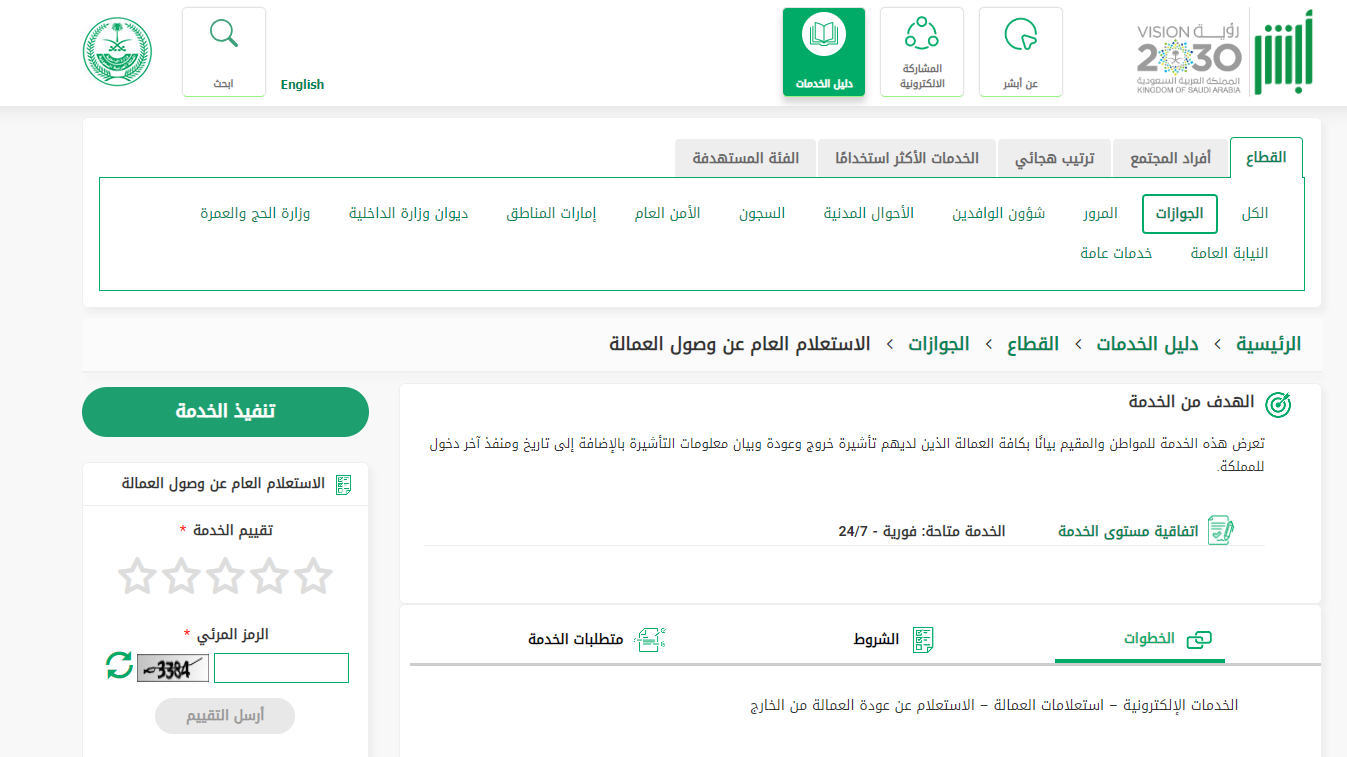1347x757 pixels.
Task: Open the دليل الخدمات services guide button
Action: tap(824, 52)
